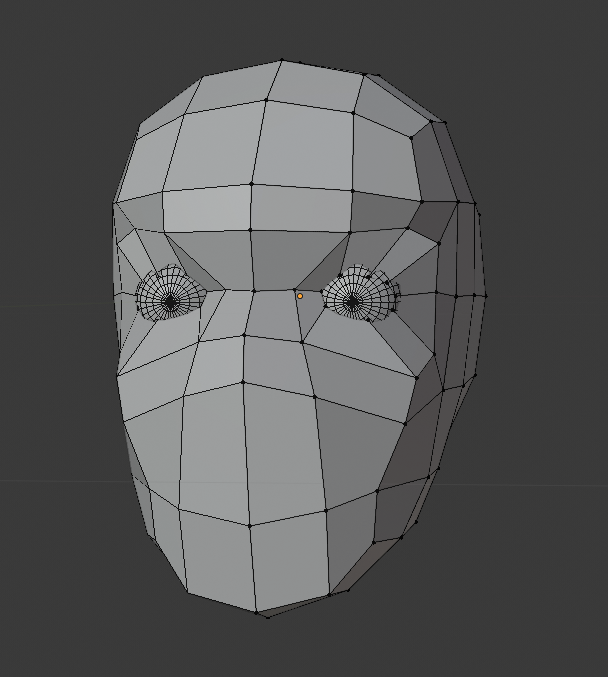Select the topmost vertex on the head crown
The image size is (608, 677).
282,60
